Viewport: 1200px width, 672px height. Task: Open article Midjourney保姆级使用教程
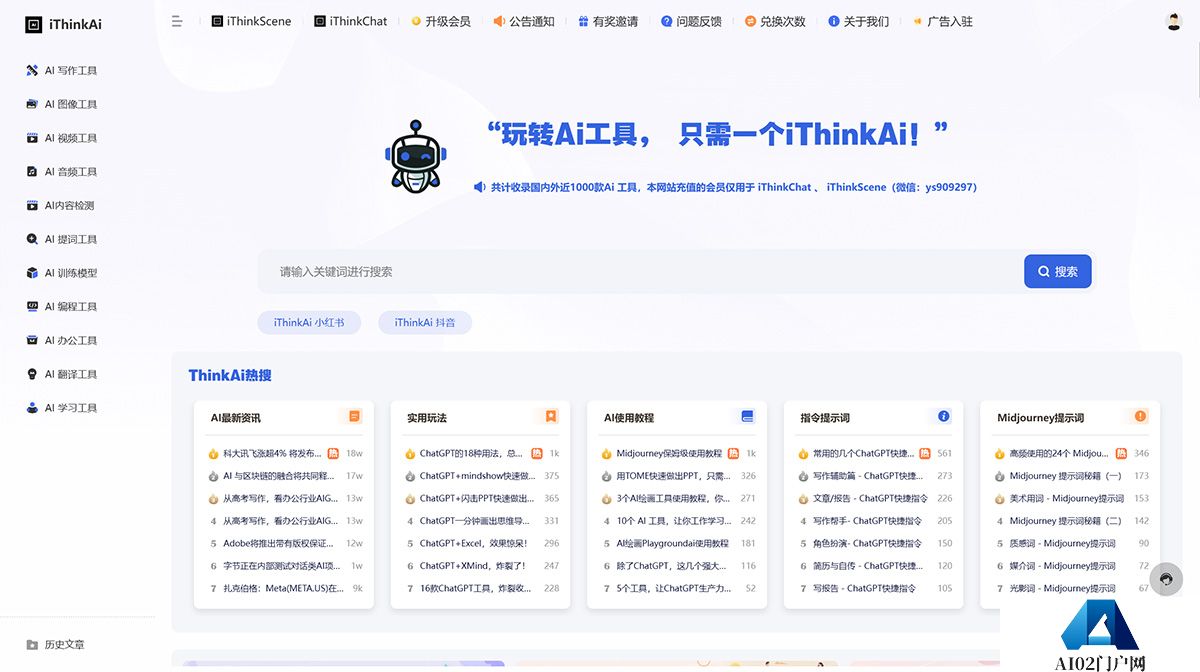[x=669, y=453]
